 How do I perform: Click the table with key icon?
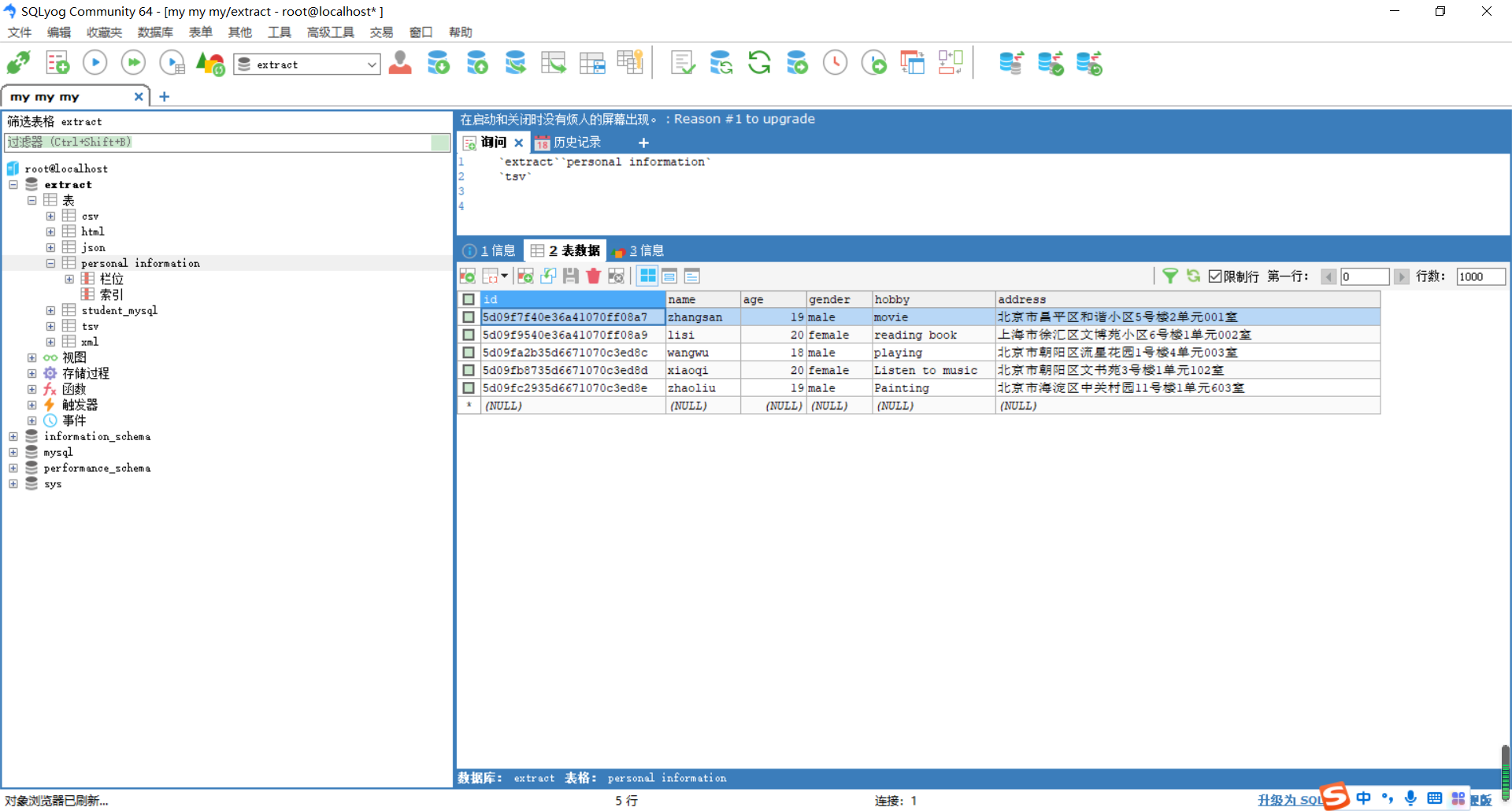click(630, 62)
